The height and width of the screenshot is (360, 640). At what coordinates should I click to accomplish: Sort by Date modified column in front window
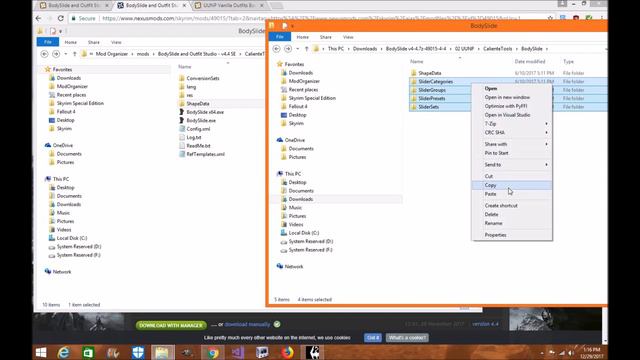point(529,62)
